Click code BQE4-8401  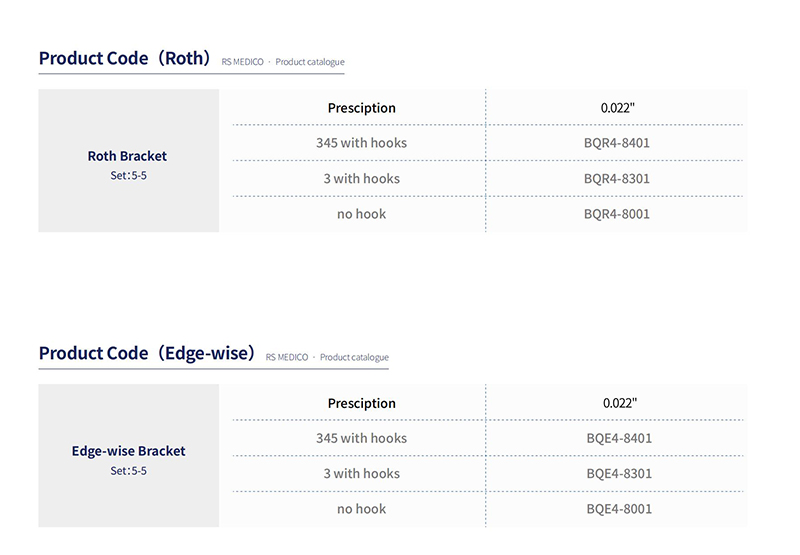coord(619,438)
